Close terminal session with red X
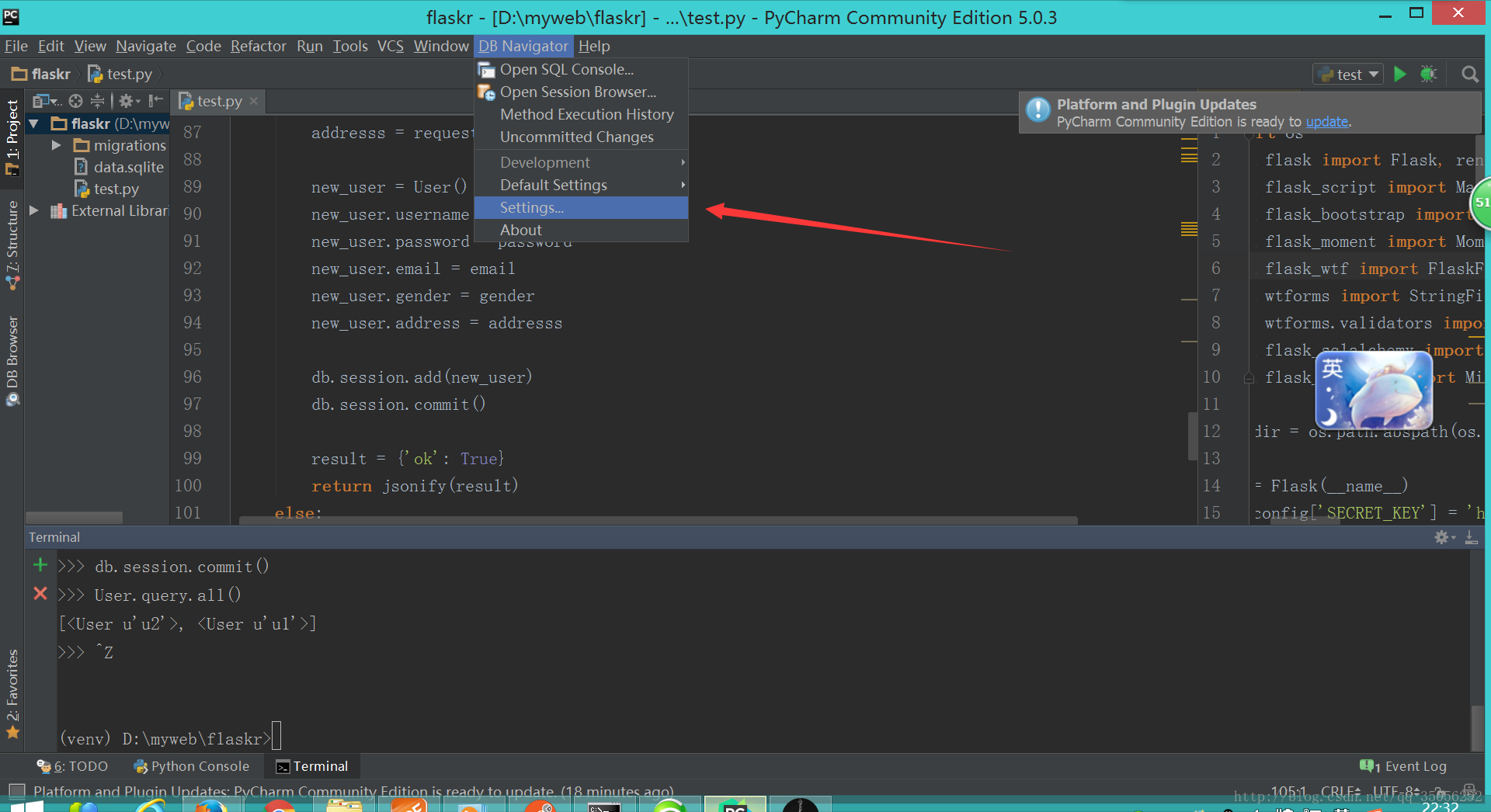This screenshot has width=1491, height=812. click(40, 594)
